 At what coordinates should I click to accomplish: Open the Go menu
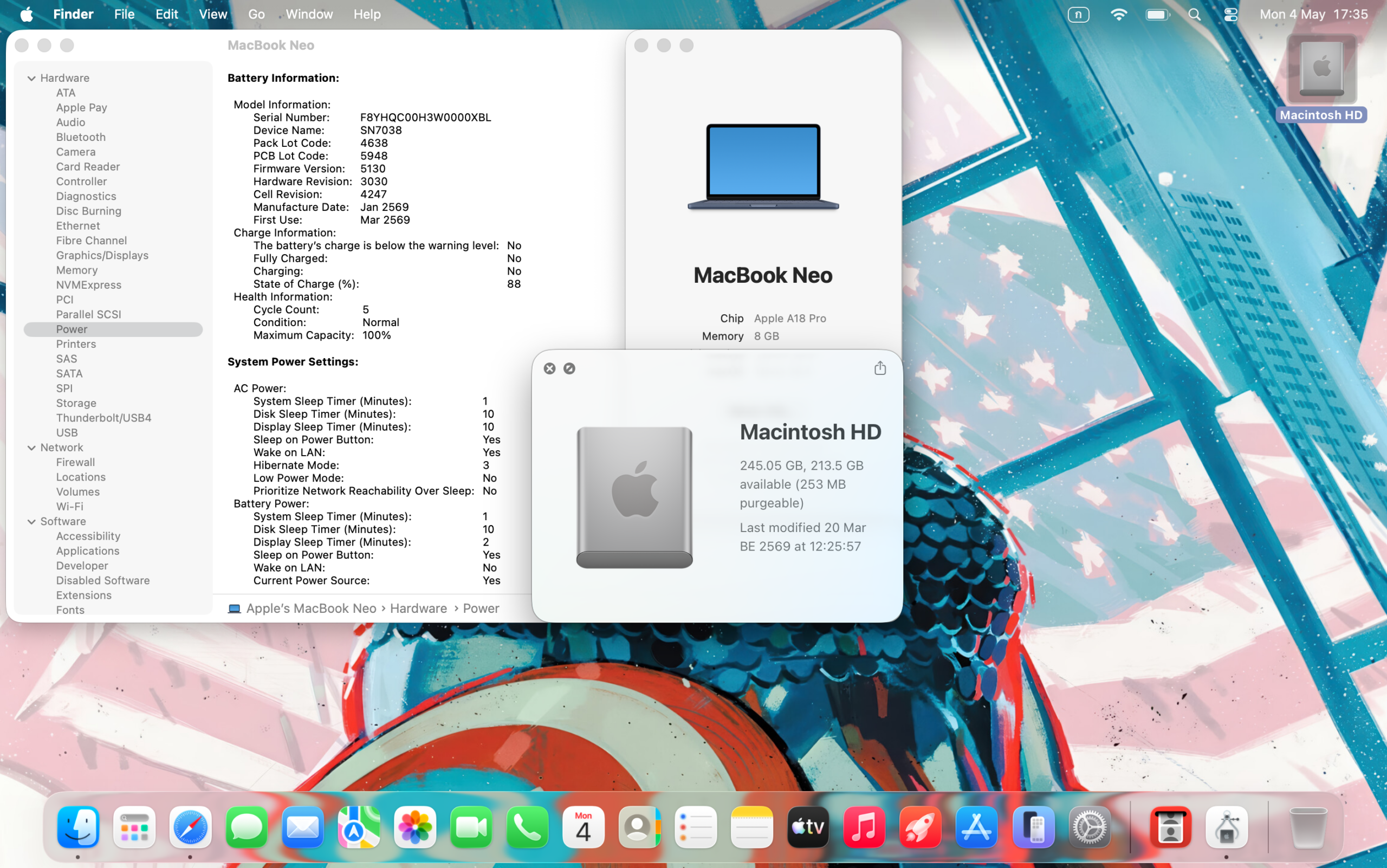256,14
